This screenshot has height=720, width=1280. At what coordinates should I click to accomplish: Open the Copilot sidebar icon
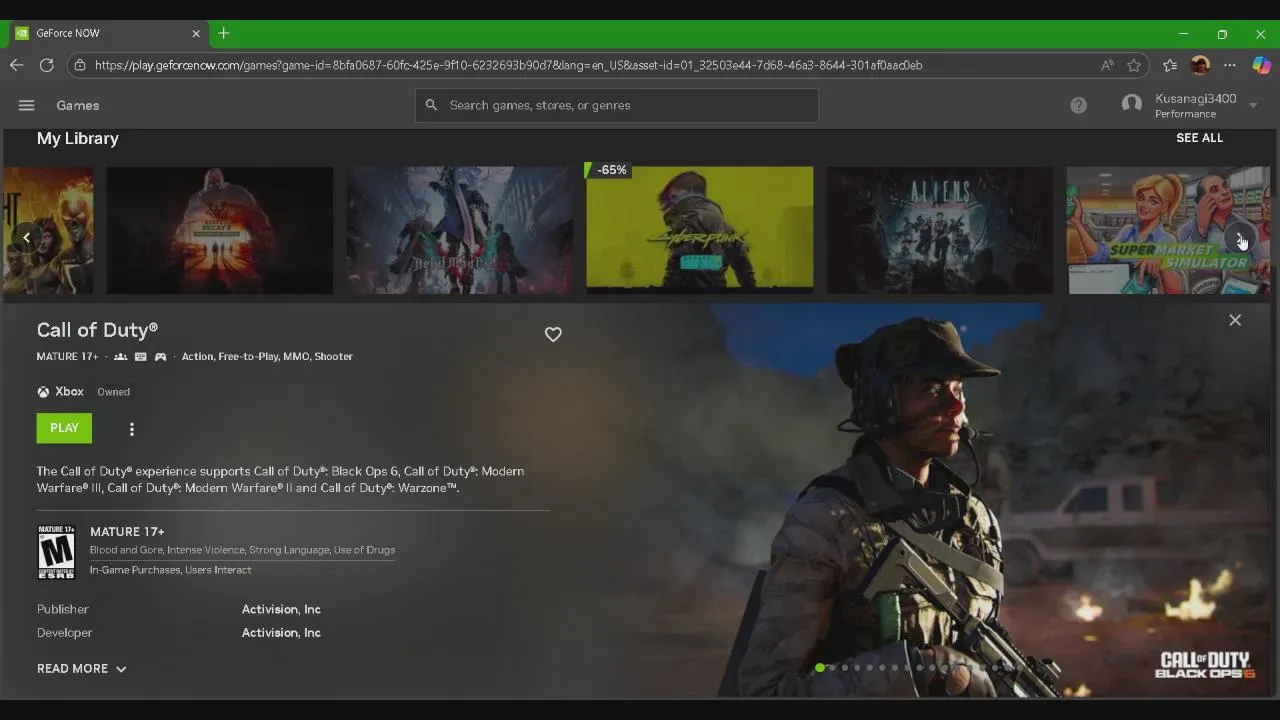[x=1261, y=65]
